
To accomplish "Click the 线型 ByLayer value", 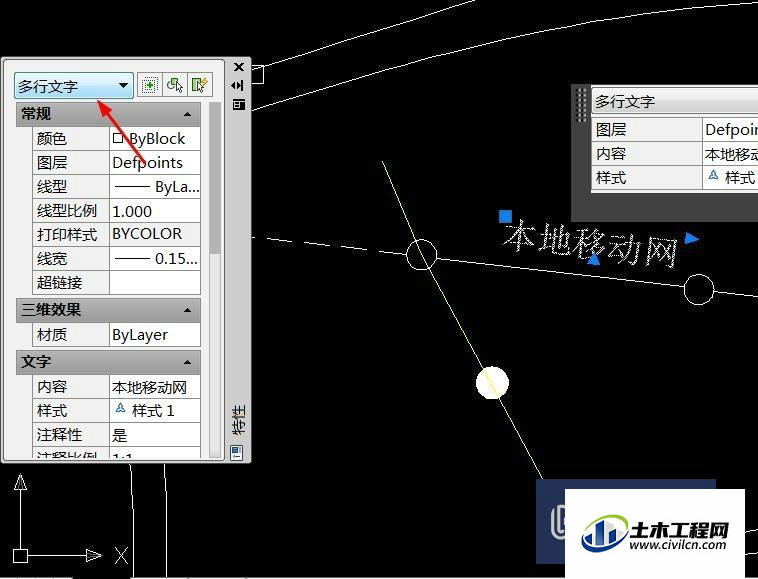I will (155, 187).
